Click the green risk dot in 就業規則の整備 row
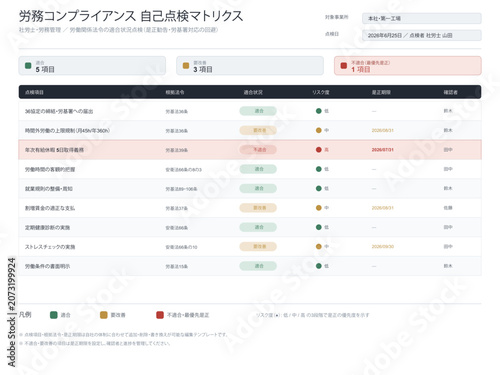The image size is (500, 375). tap(319, 188)
